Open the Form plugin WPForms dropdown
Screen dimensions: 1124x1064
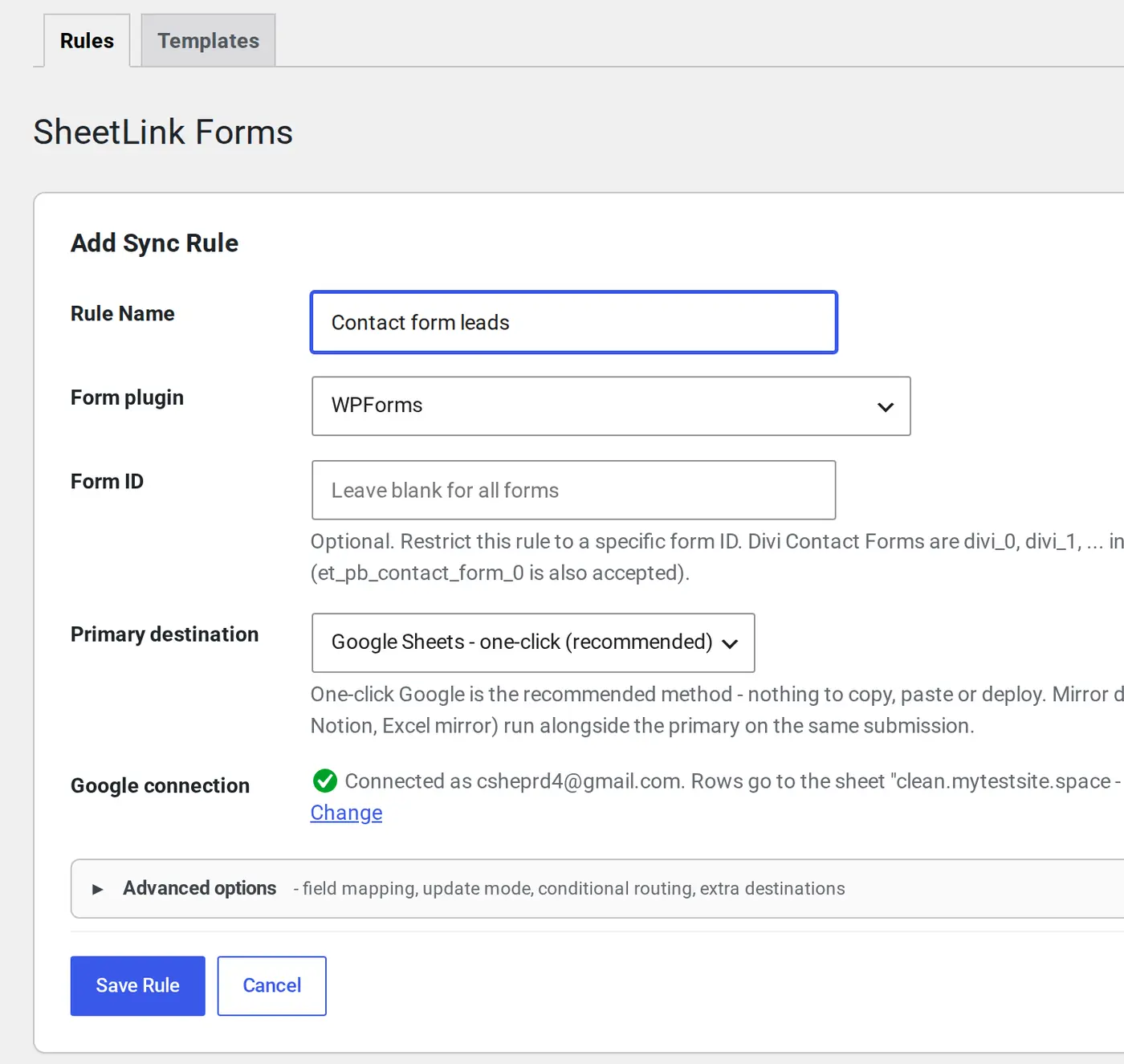pyautogui.click(x=611, y=406)
